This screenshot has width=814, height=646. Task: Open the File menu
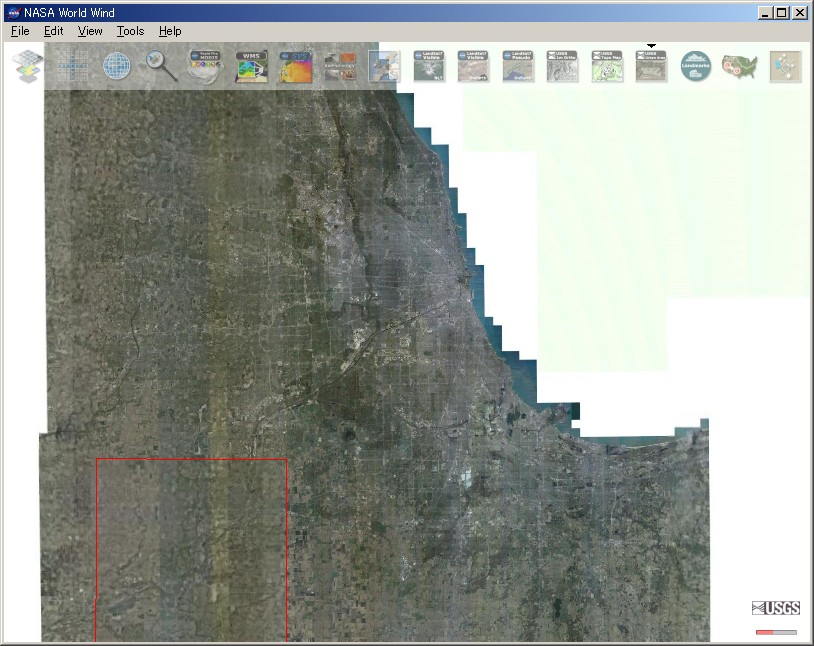click(19, 31)
